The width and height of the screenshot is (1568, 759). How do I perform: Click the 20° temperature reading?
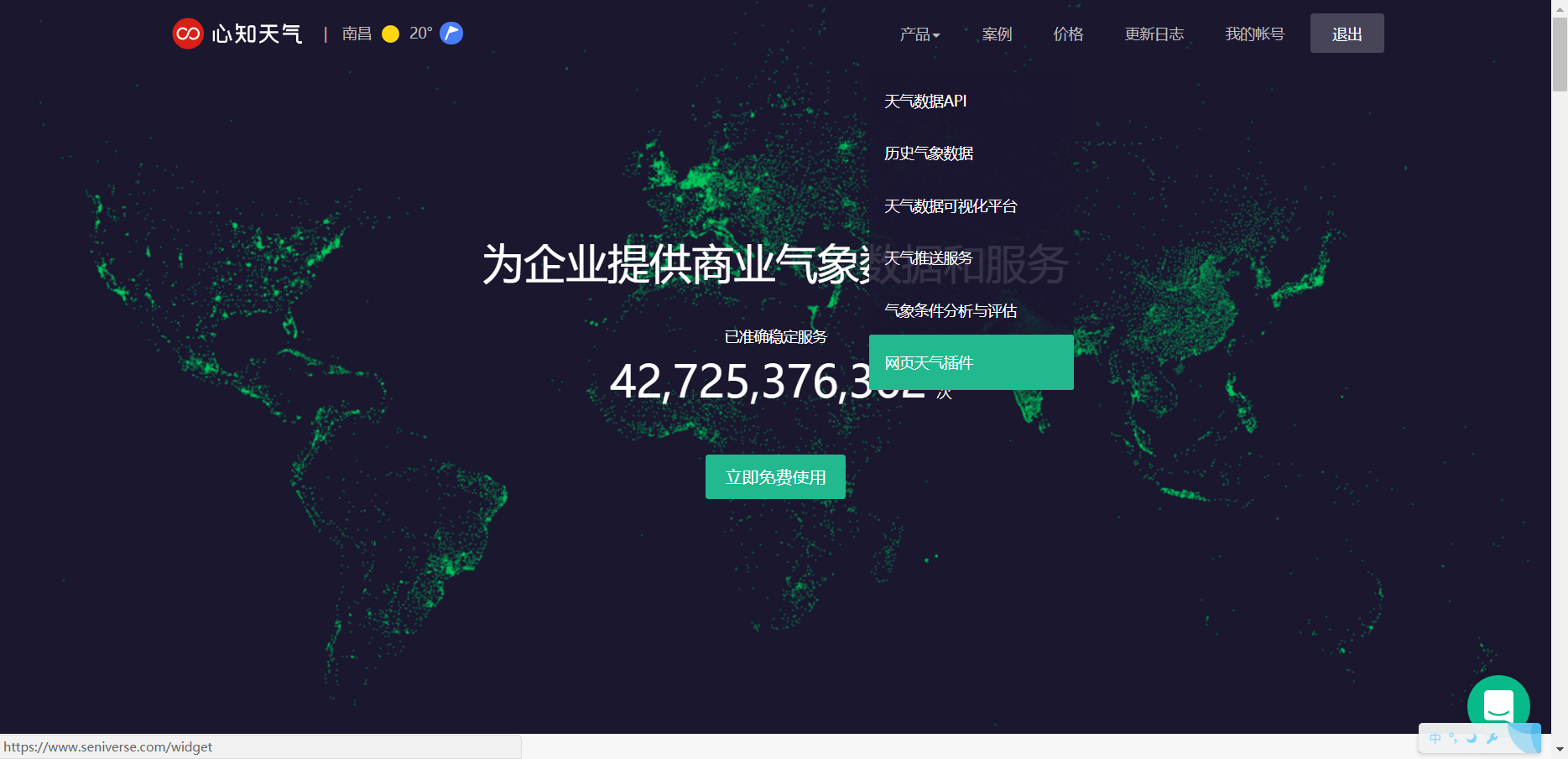[x=420, y=33]
